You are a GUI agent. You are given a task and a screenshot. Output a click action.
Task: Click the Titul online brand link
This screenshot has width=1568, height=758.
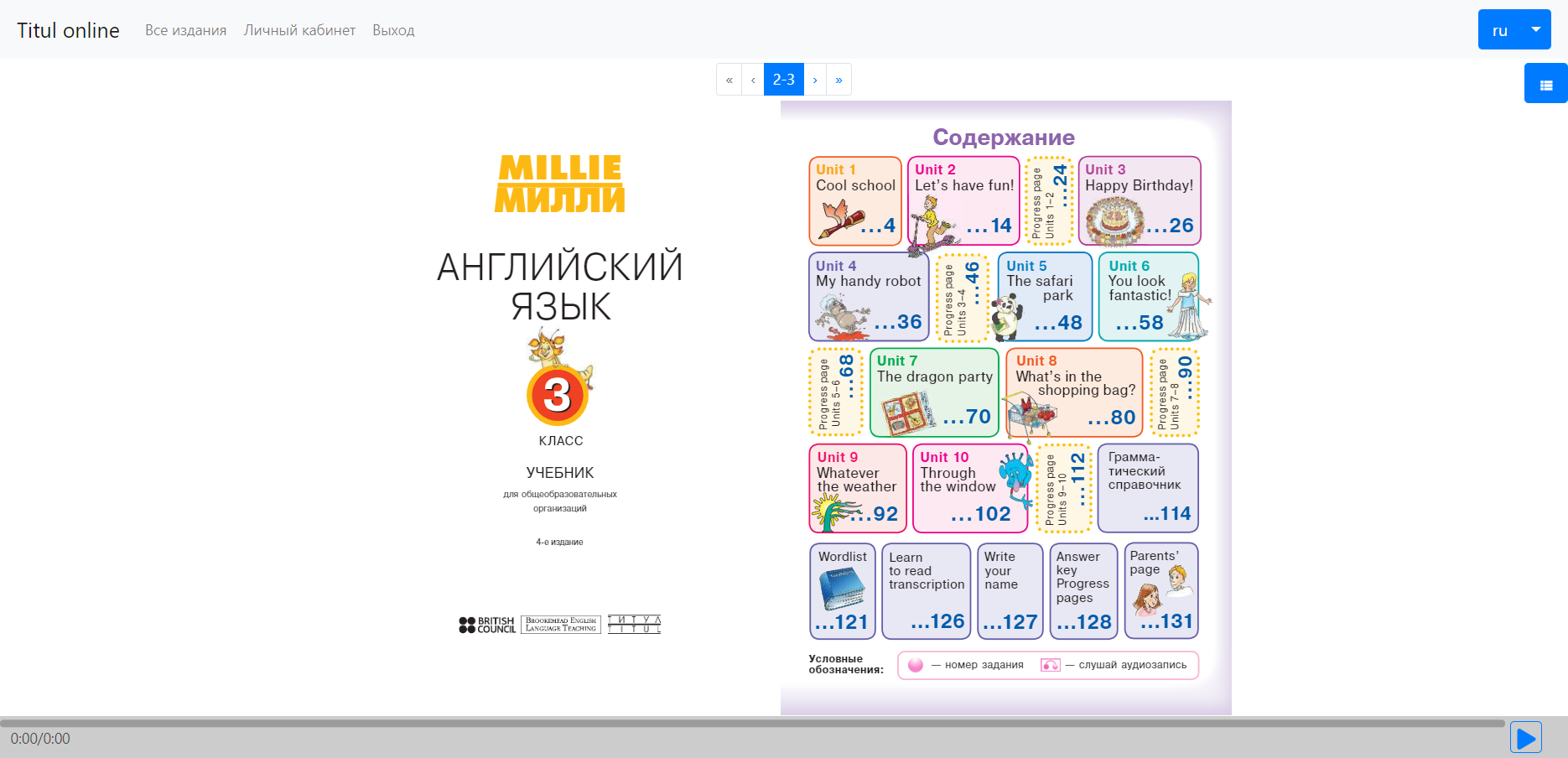tap(68, 30)
